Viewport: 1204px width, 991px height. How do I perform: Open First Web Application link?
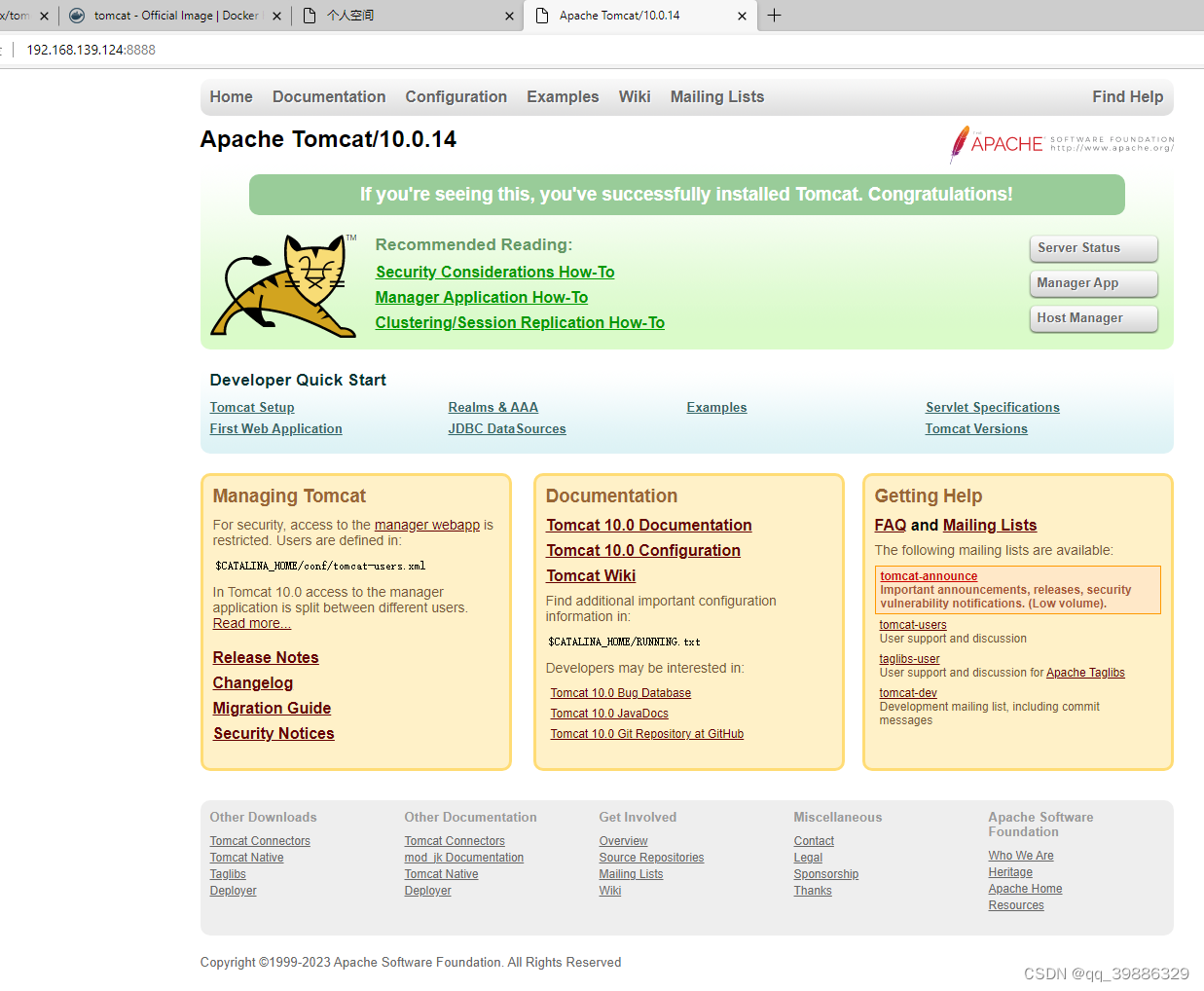point(276,428)
